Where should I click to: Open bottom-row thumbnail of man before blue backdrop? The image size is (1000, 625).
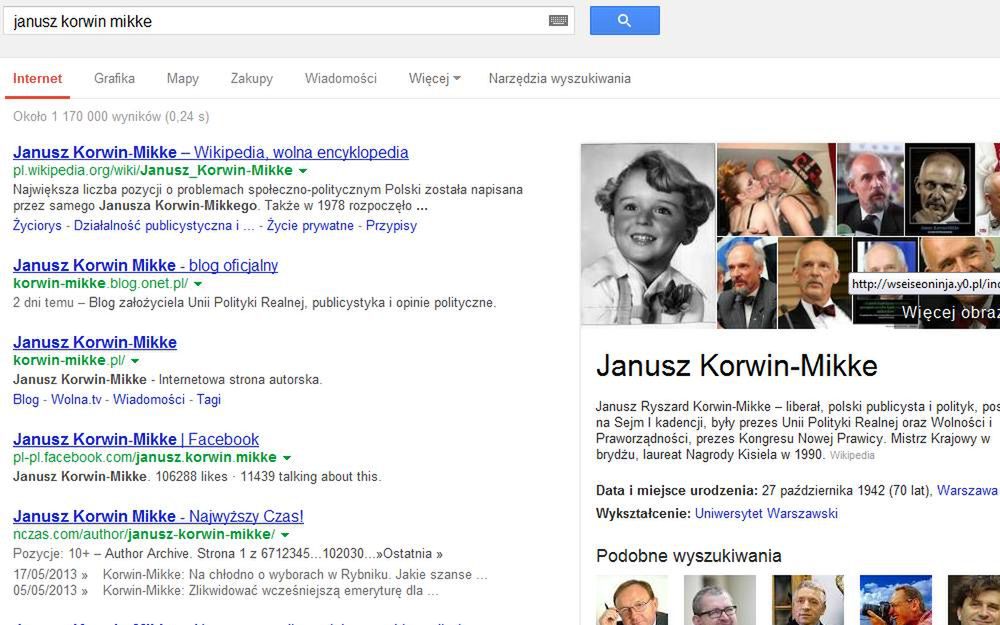[x=747, y=283]
